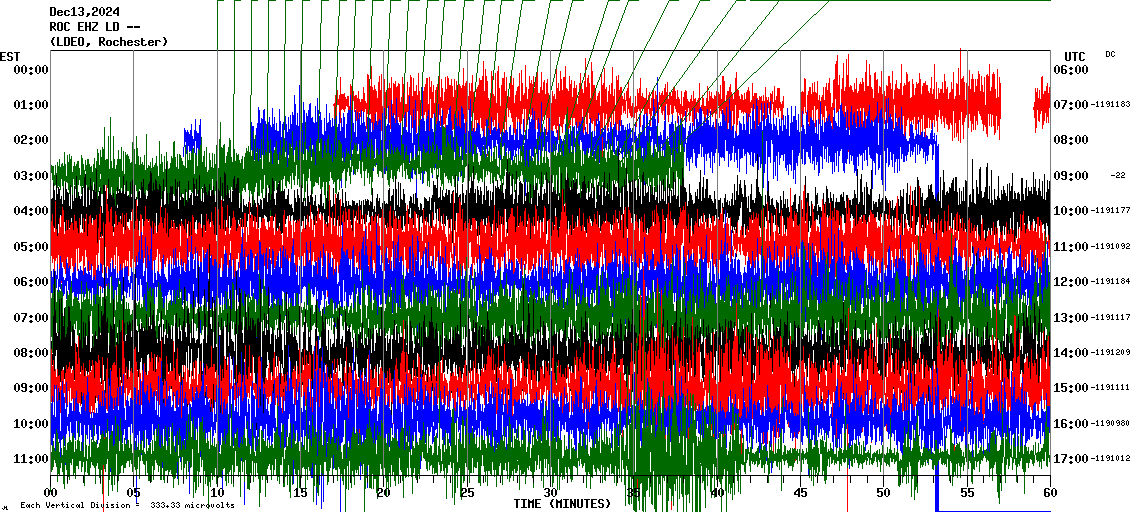Click the 60 minute tick label
The image size is (1130, 519).
[x=1050, y=493]
